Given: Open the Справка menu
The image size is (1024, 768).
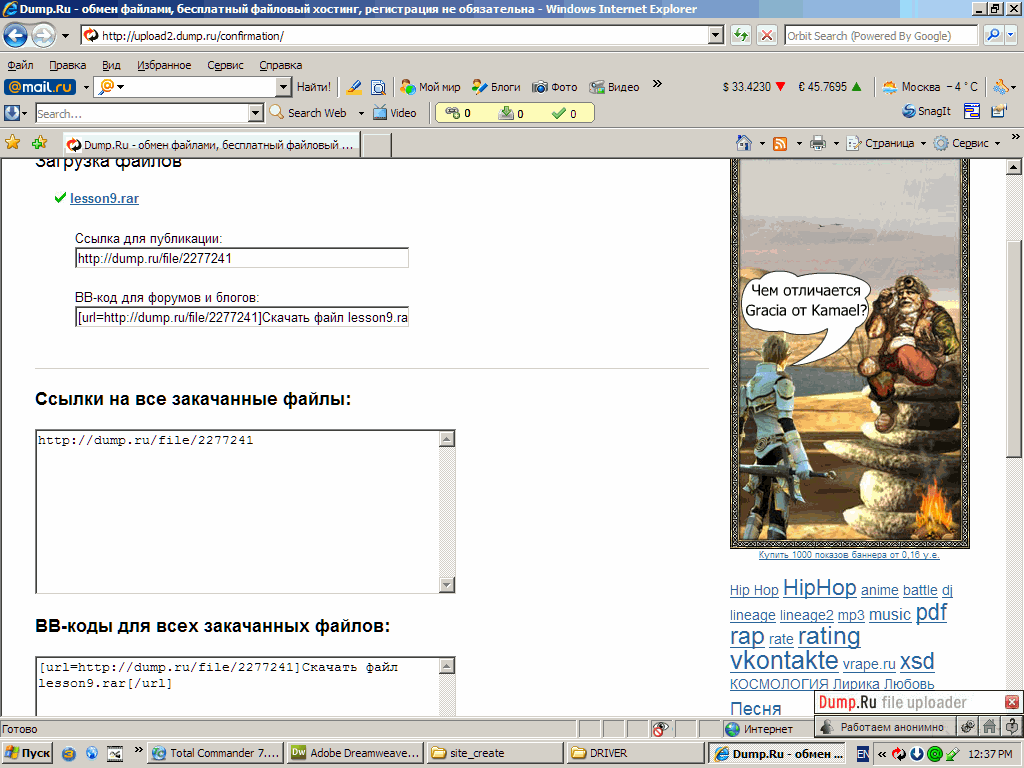Looking at the screenshot, I should [280, 65].
